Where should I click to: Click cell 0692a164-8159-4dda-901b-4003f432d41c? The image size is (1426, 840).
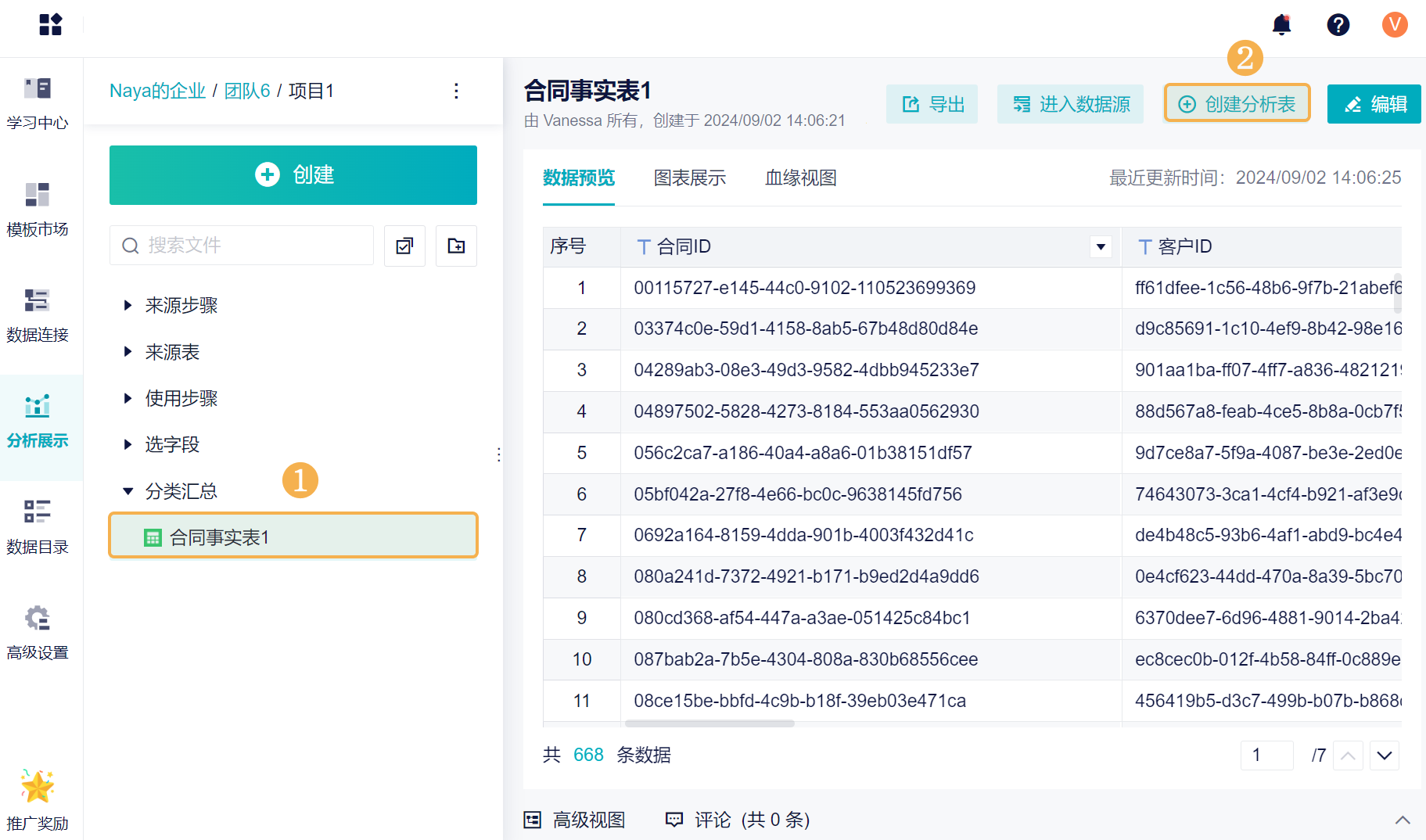(871, 536)
